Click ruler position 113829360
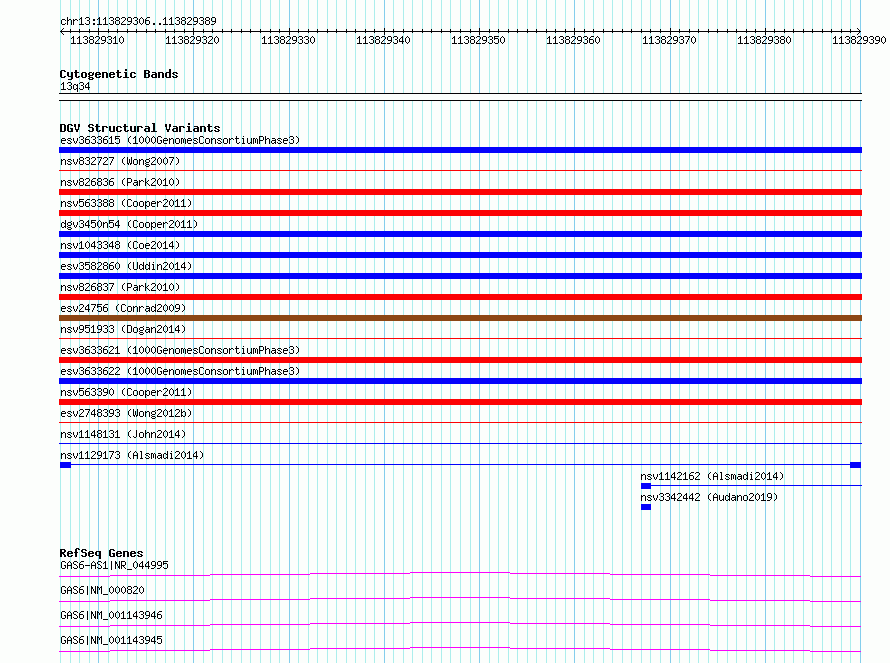The width and height of the screenshot is (890, 663). click(x=573, y=40)
